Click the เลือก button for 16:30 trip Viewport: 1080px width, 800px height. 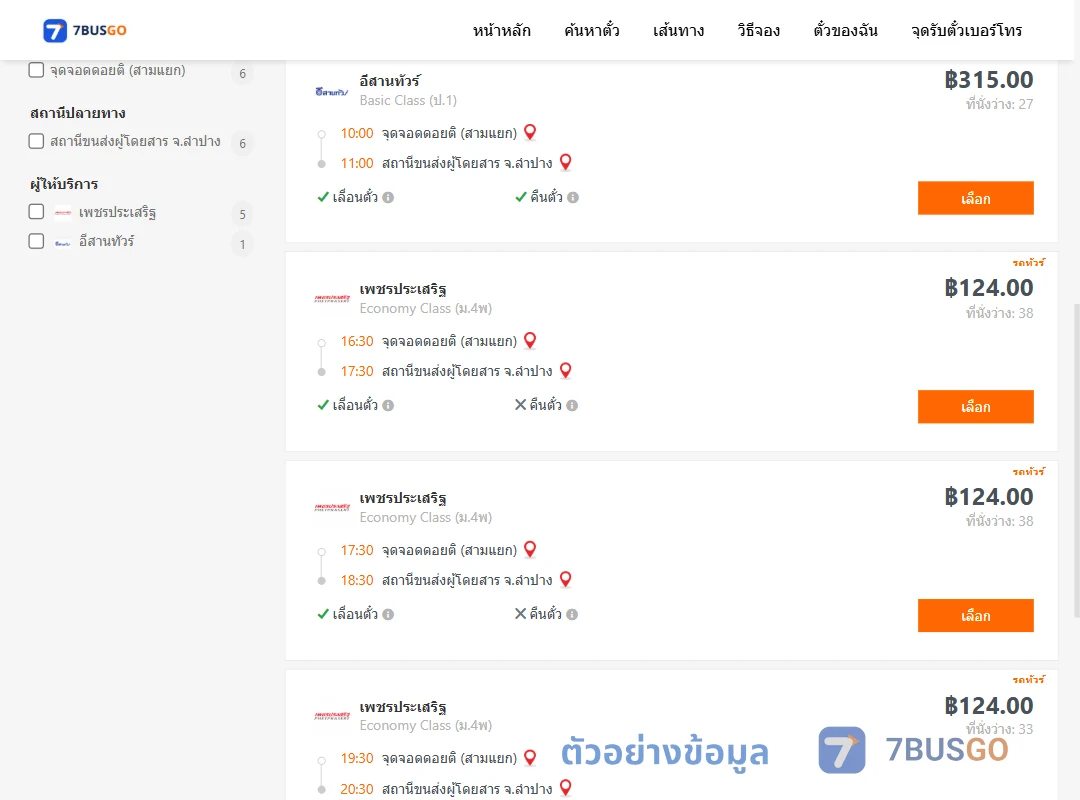point(975,407)
